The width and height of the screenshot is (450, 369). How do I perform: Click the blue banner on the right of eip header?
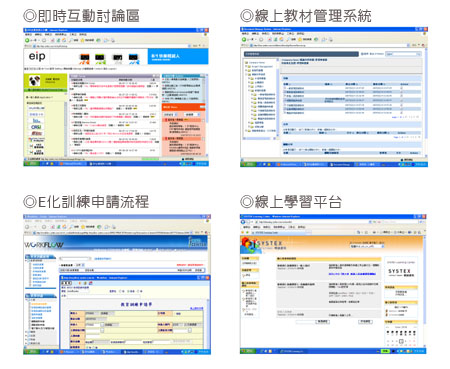click(x=178, y=56)
